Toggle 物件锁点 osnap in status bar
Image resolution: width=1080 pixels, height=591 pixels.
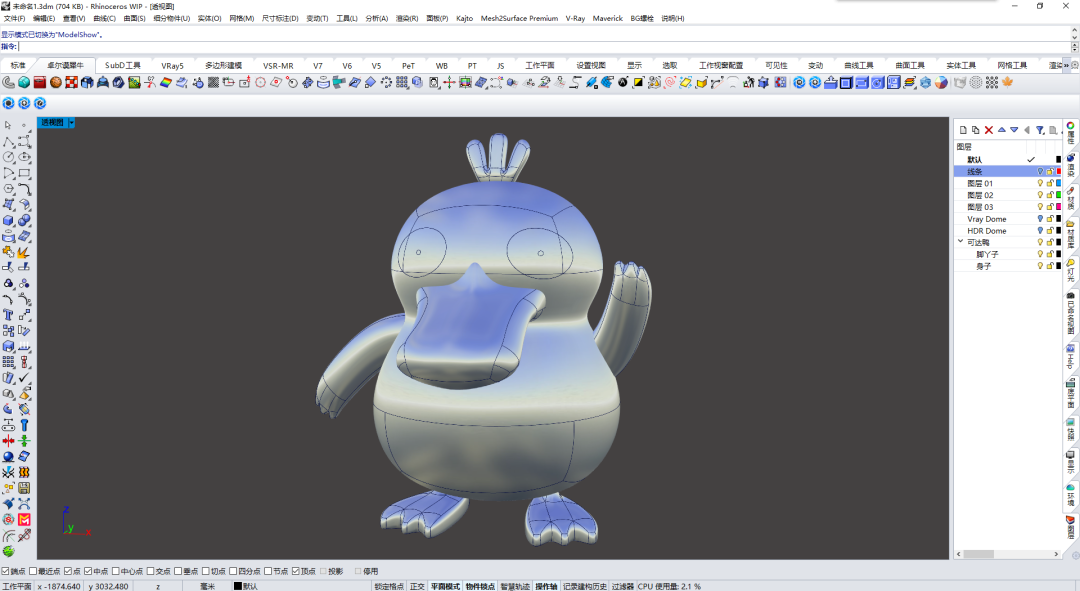click(x=480, y=586)
